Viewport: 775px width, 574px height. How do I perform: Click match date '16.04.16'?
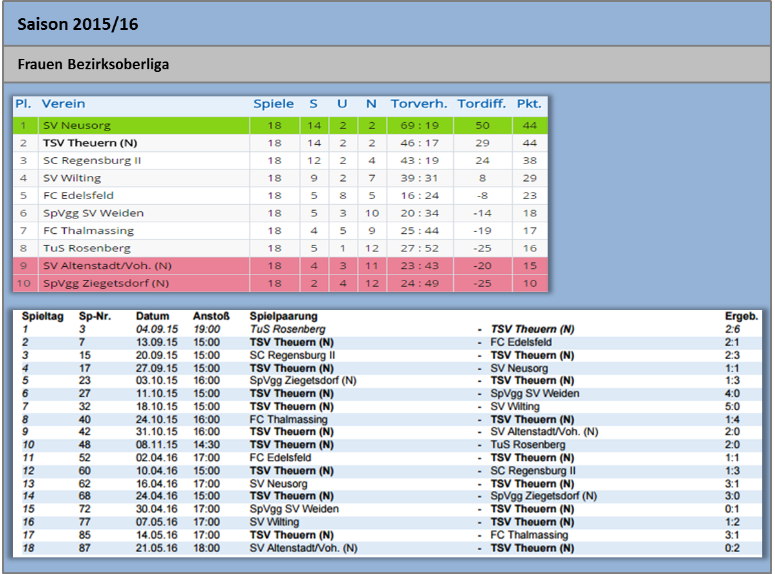157,484
